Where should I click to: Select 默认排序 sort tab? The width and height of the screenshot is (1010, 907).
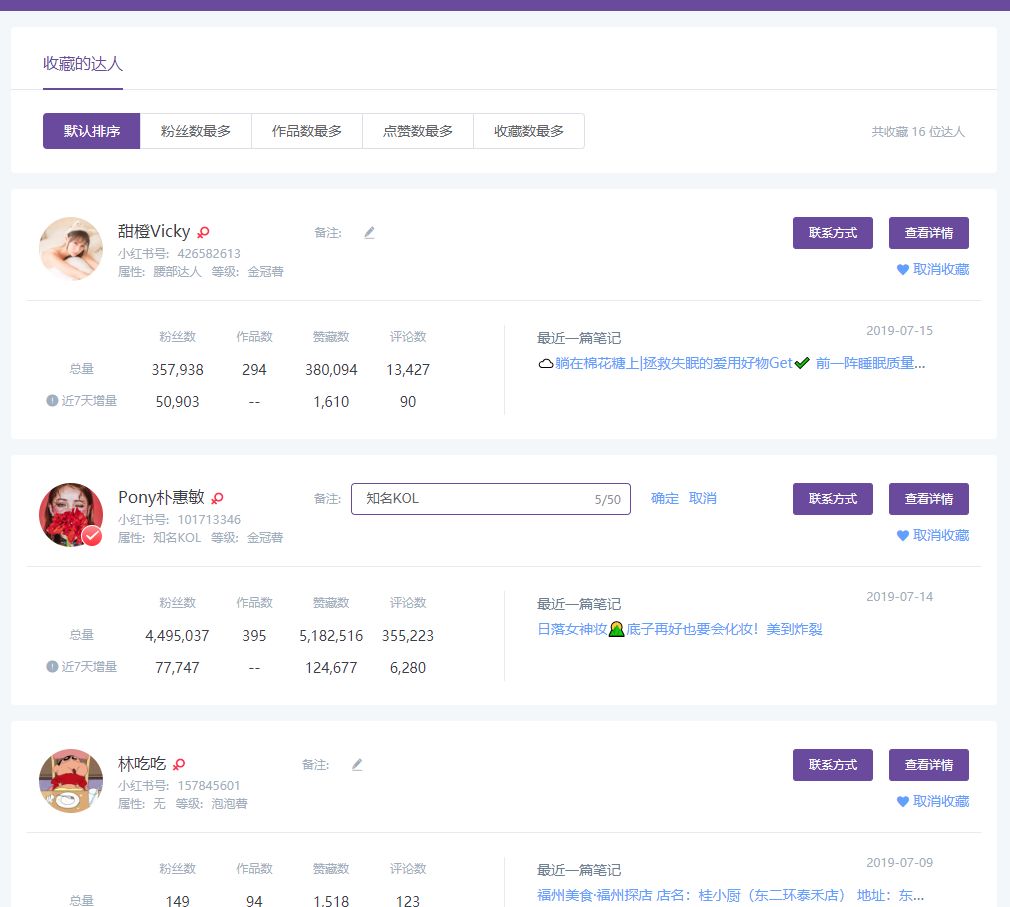pos(91,131)
